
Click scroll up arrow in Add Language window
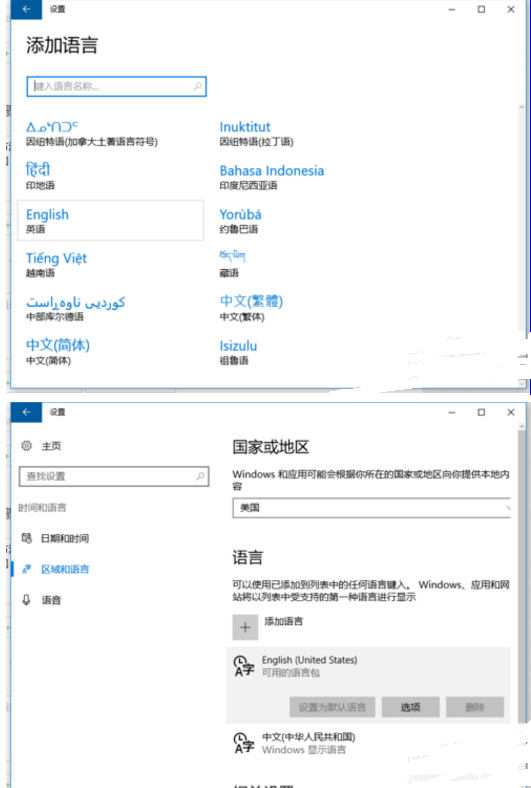coord(521,107)
